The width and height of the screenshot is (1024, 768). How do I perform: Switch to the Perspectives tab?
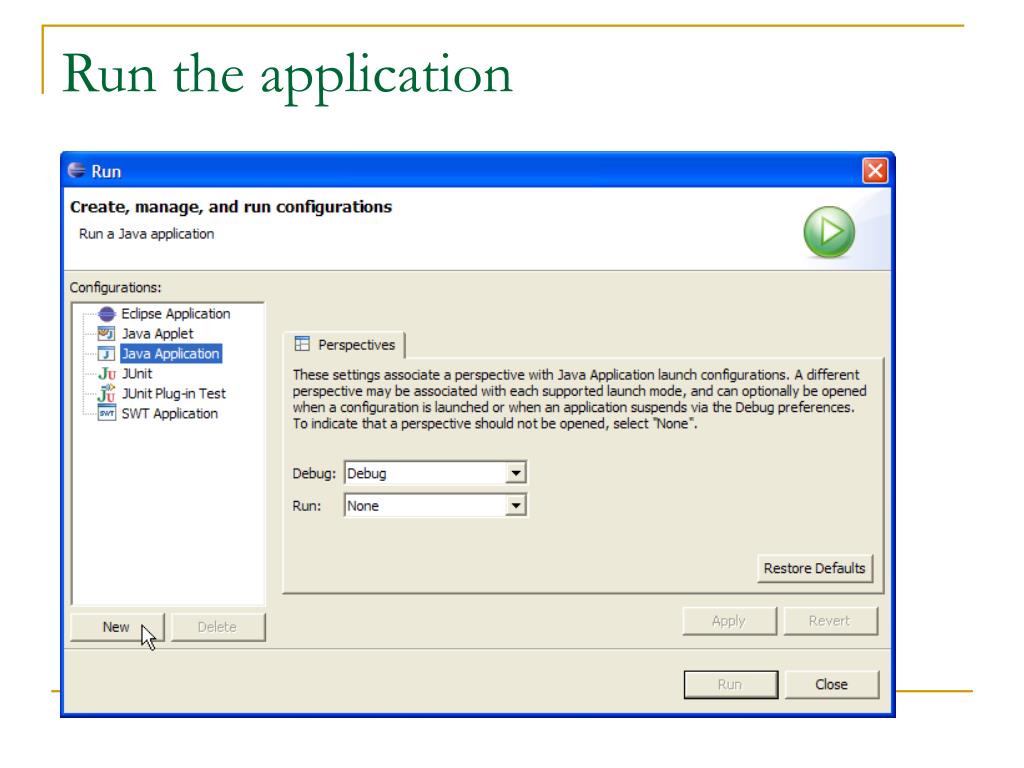(345, 345)
